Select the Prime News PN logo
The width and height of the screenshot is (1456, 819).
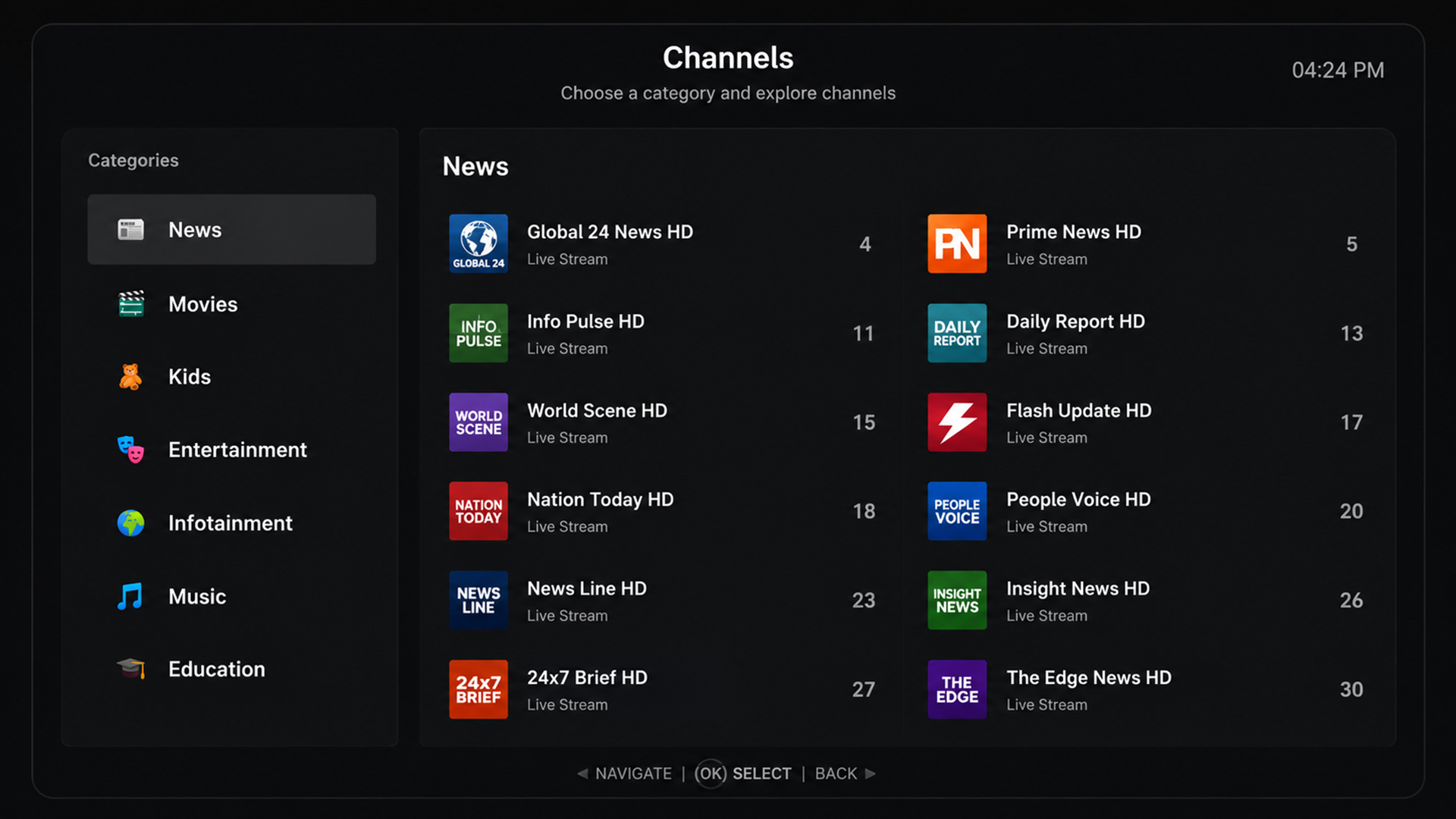pyautogui.click(x=957, y=243)
